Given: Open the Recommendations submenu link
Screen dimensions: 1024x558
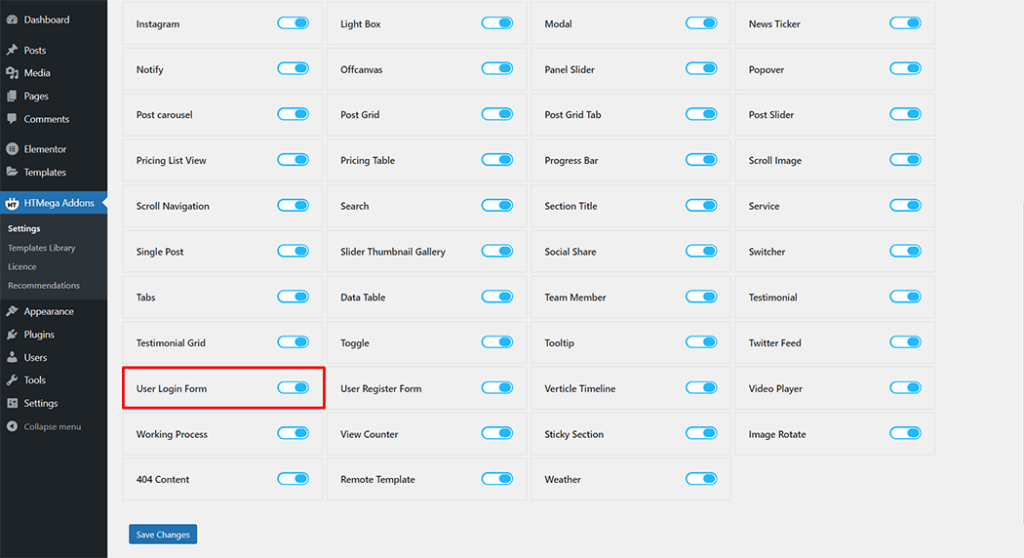Looking at the screenshot, I should (44, 286).
